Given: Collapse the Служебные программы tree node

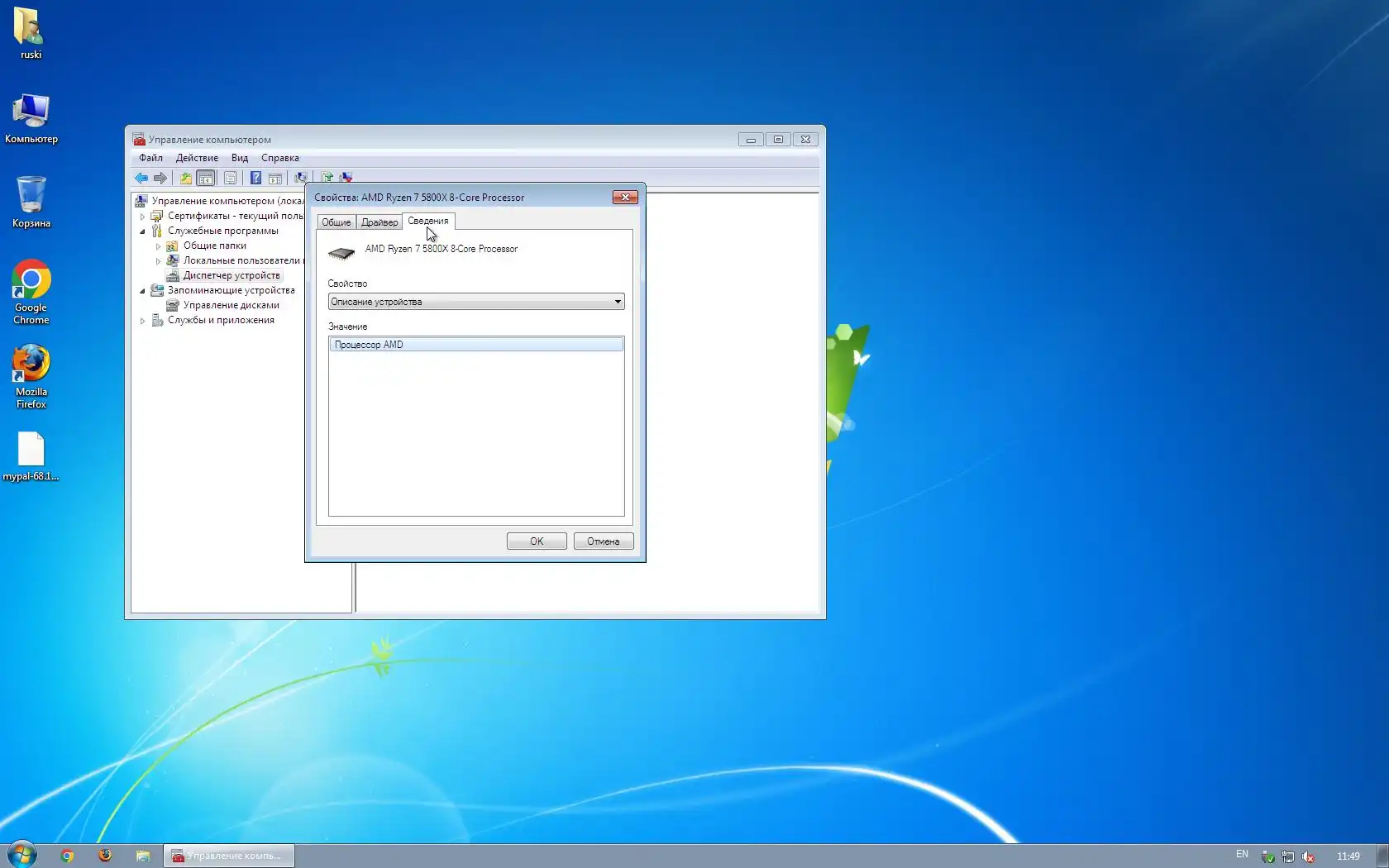Looking at the screenshot, I should 142,231.
